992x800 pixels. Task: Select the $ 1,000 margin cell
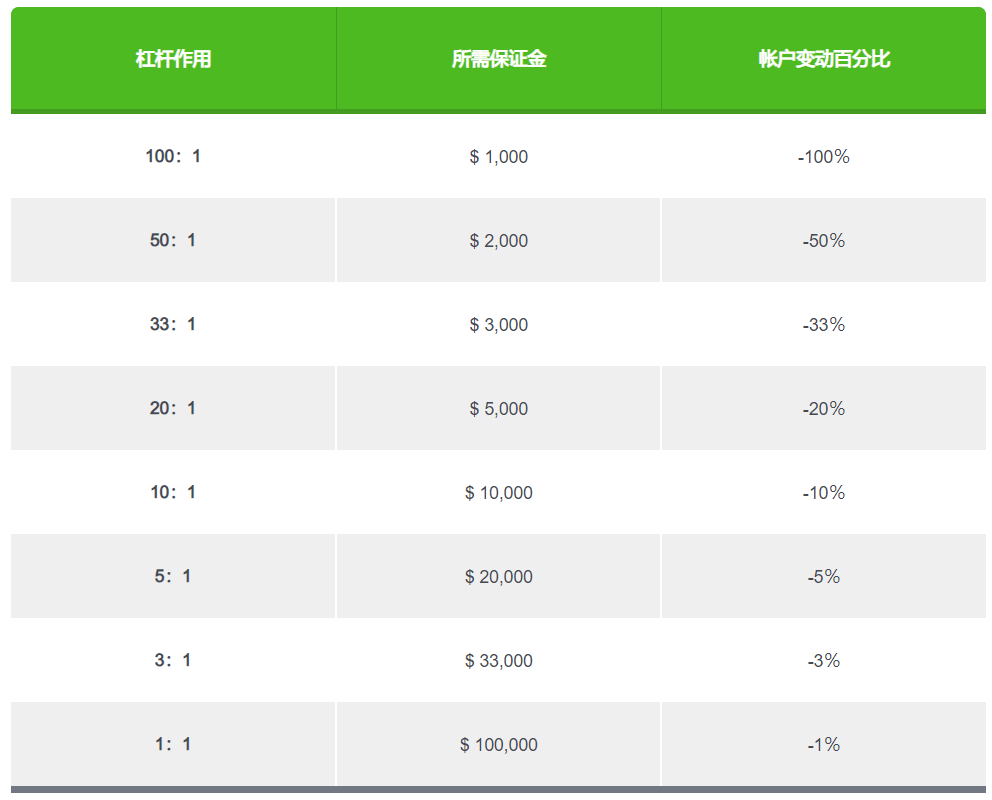click(x=499, y=156)
